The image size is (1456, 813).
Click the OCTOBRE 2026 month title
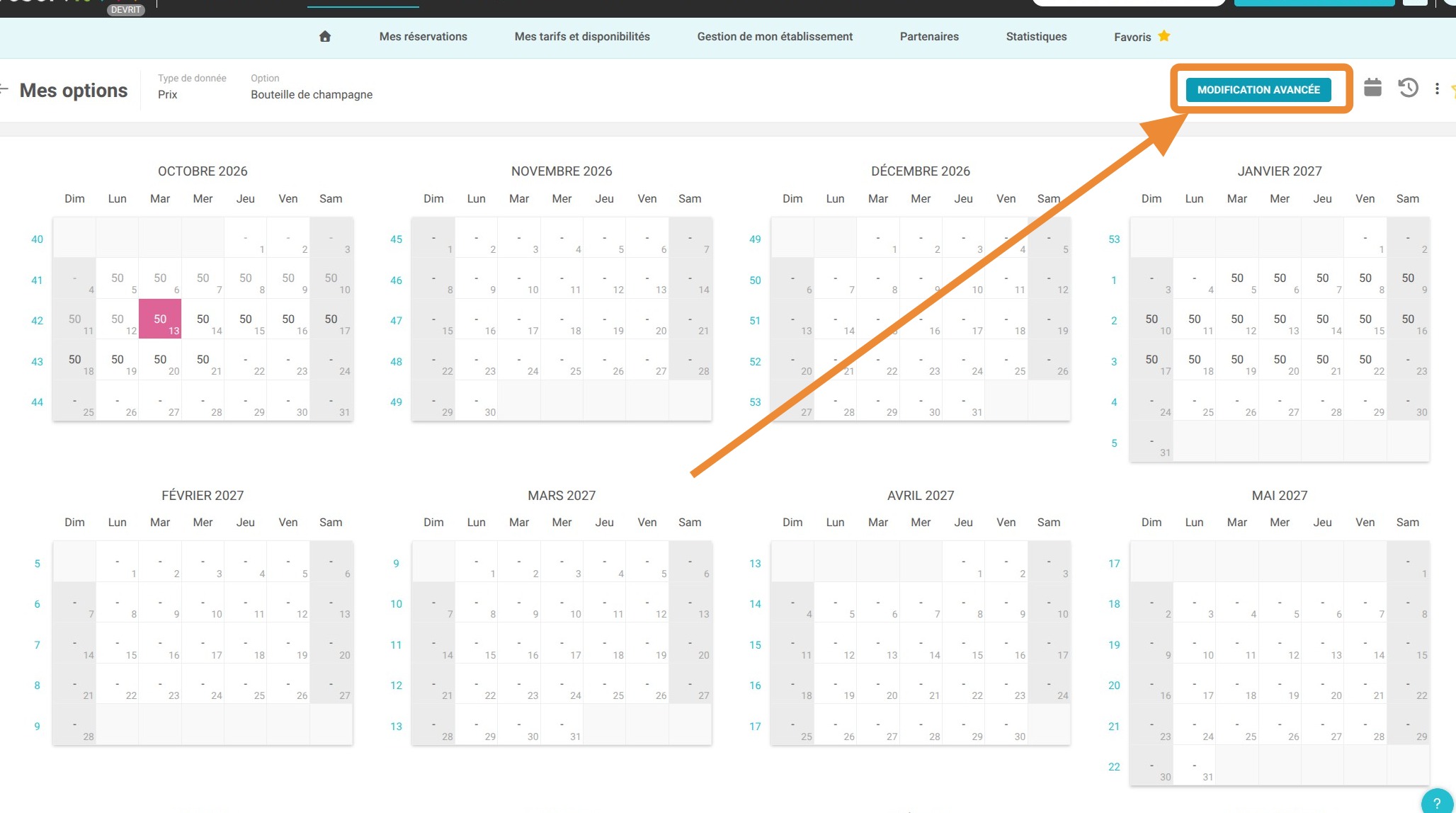point(203,171)
